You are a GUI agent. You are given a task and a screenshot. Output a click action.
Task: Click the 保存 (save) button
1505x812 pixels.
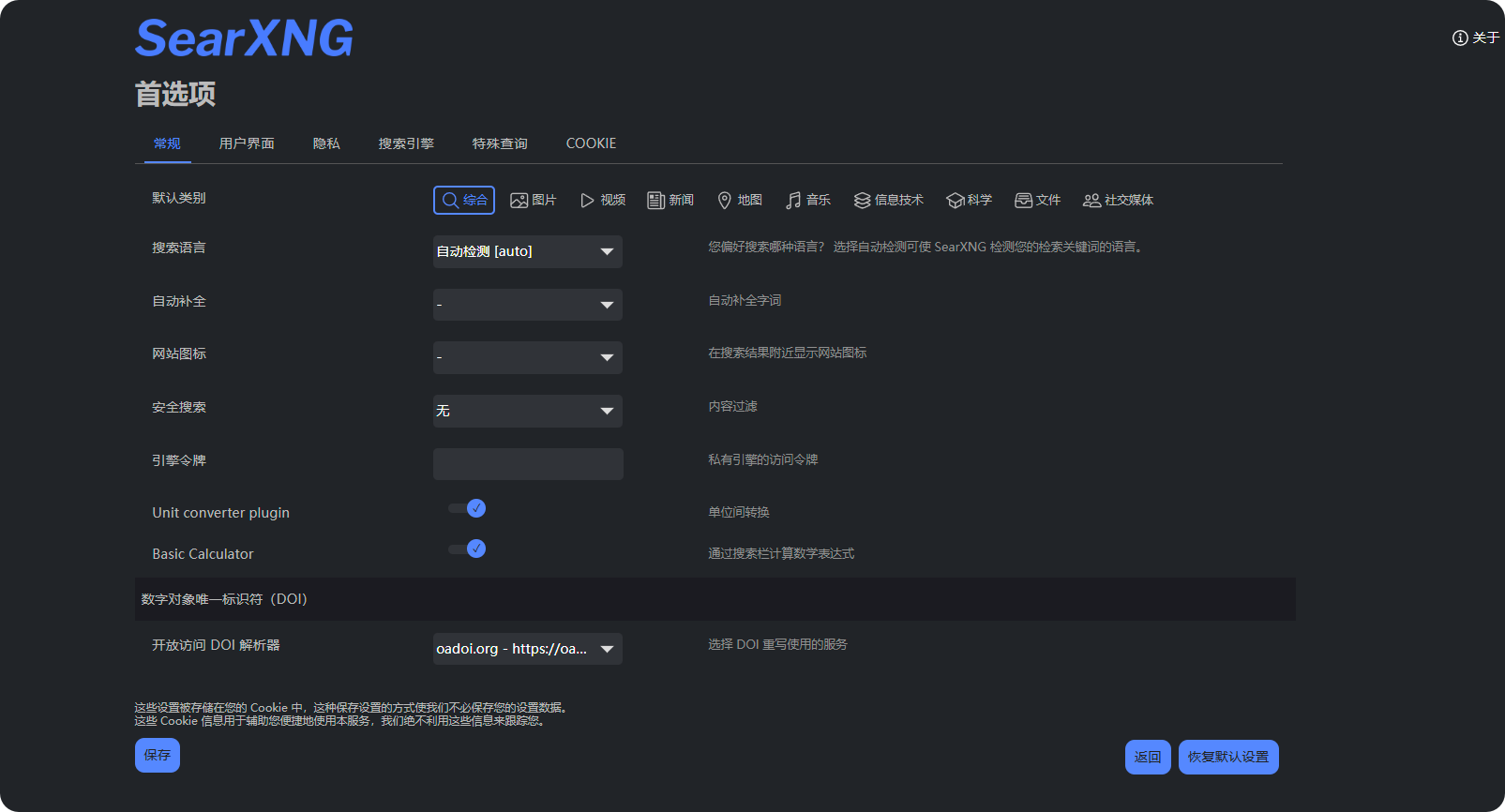tap(158, 755)
